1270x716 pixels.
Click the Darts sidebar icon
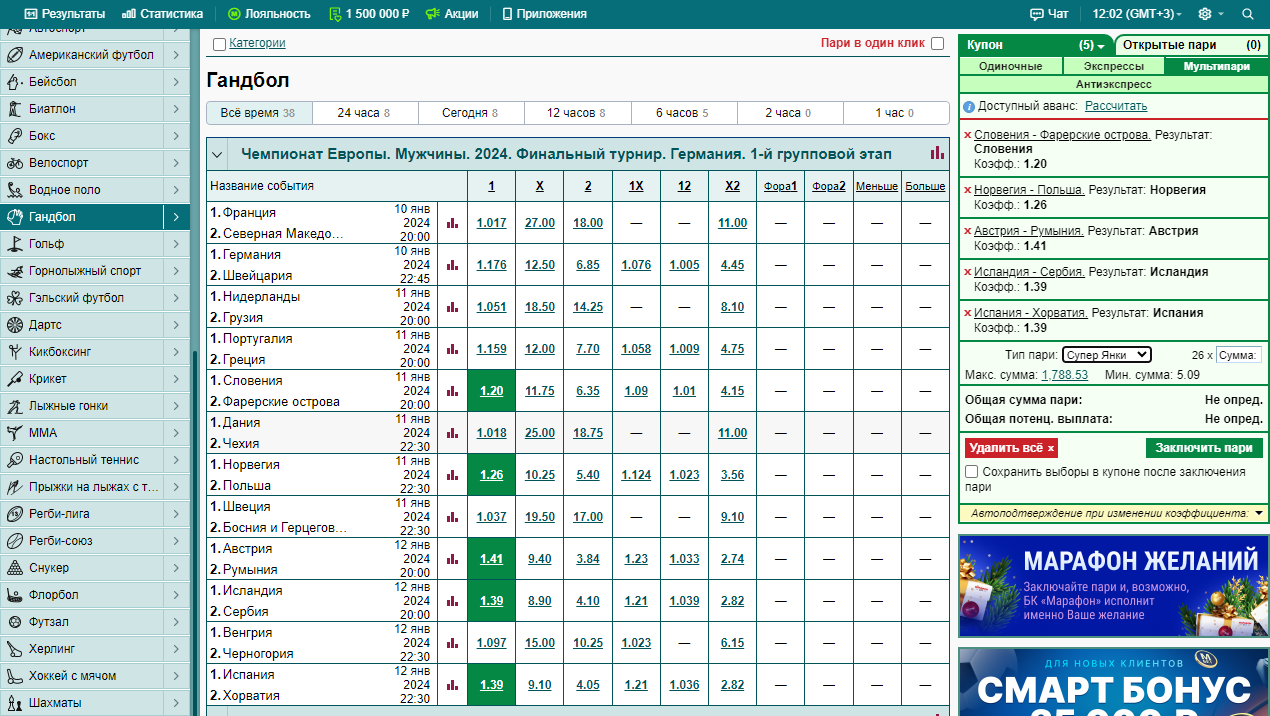pyautogui.click(x=14, y=325)
